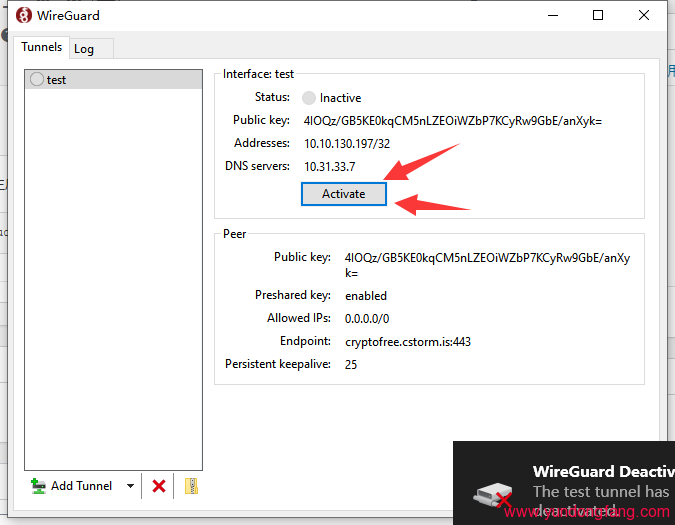Click the interface public key value
Screen dimensions: 675x525
tap(452, 121)
